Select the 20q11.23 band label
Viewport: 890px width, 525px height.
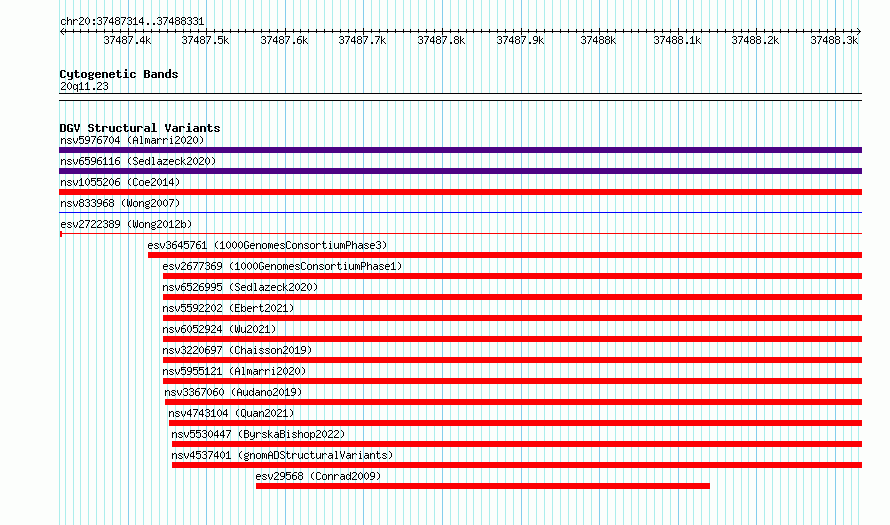[x=84, y=86]
